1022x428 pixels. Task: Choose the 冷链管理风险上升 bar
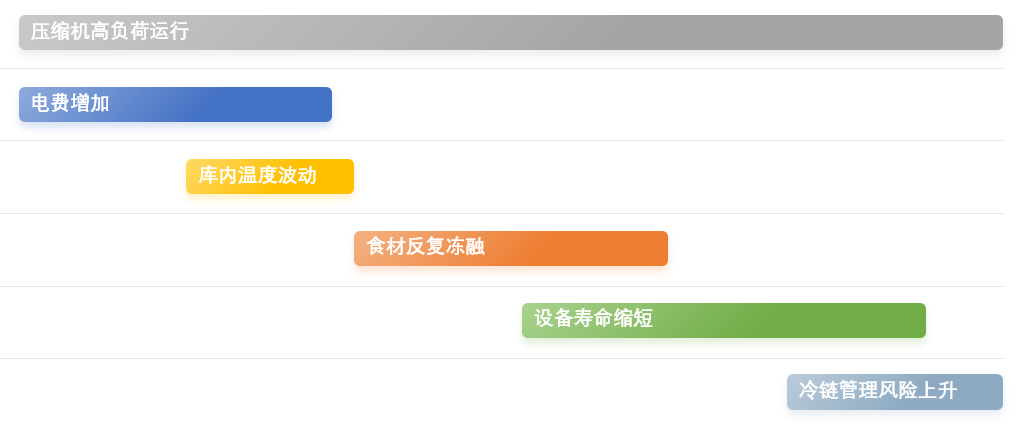(x=894, y=392)
